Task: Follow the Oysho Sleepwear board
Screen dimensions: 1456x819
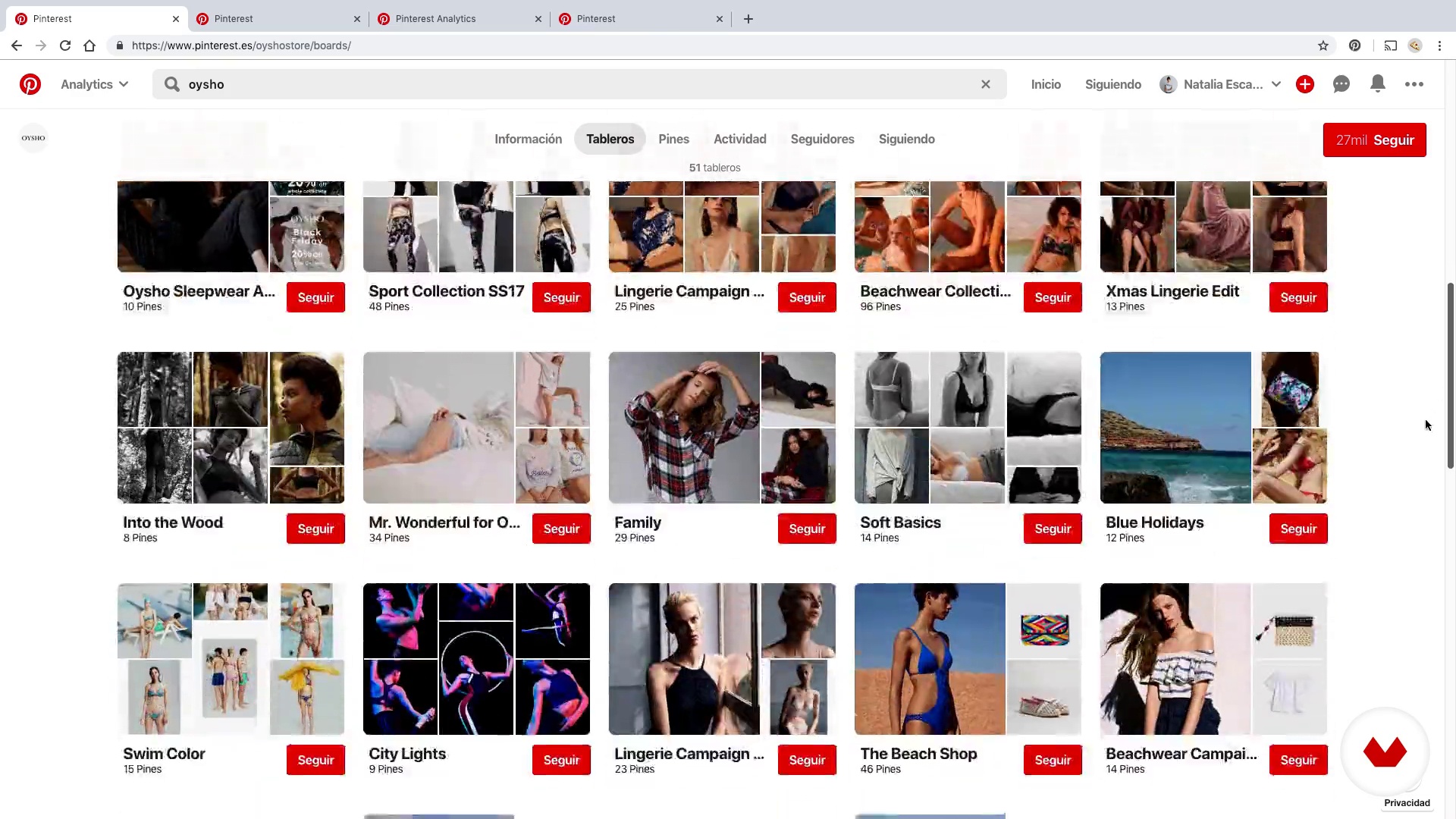Action: (315, 297)
